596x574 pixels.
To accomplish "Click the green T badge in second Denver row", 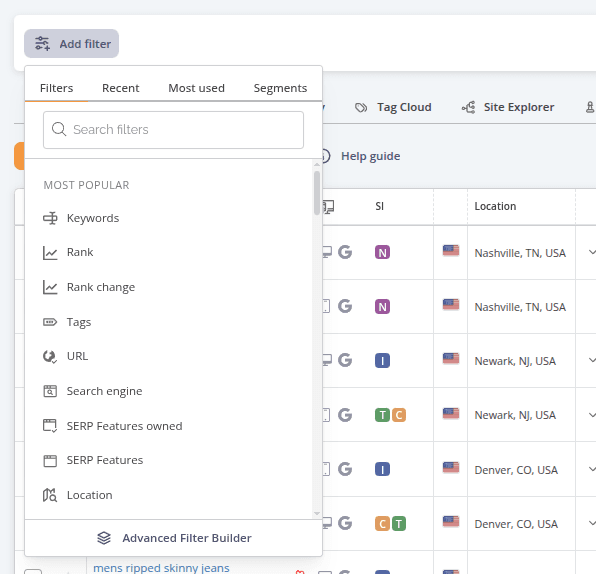I will 399,524.
